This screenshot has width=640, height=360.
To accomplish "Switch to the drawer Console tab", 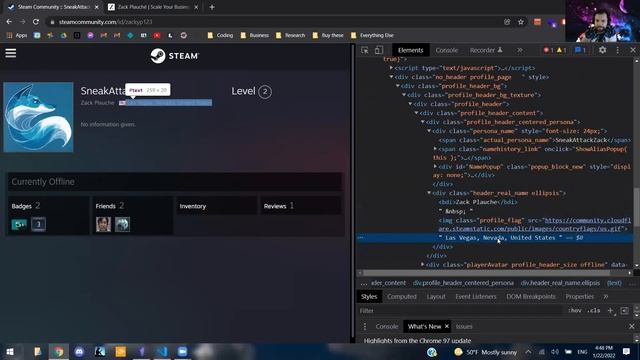I will coord(387,327).
